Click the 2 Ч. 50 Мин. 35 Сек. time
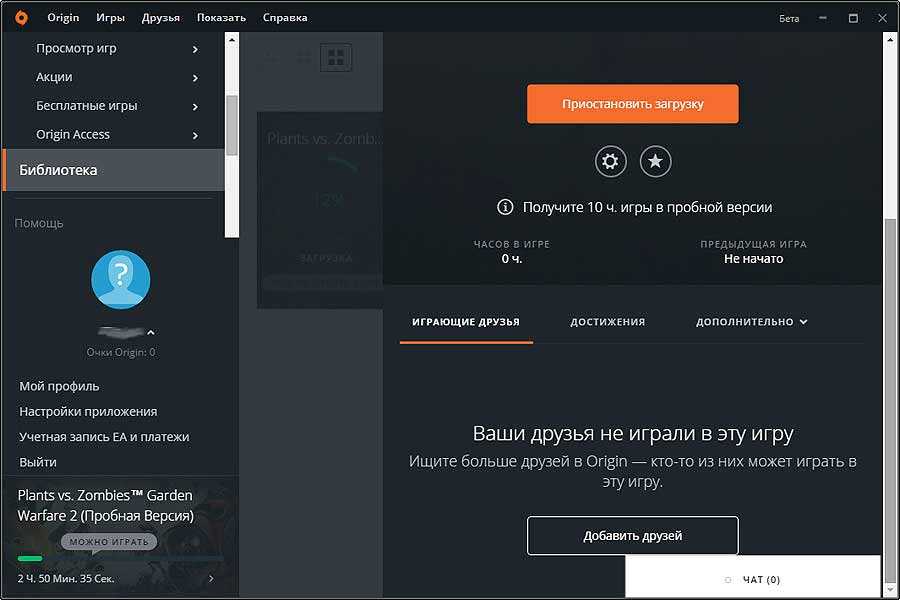Viewport: 900px width, 600px height. 66,578
